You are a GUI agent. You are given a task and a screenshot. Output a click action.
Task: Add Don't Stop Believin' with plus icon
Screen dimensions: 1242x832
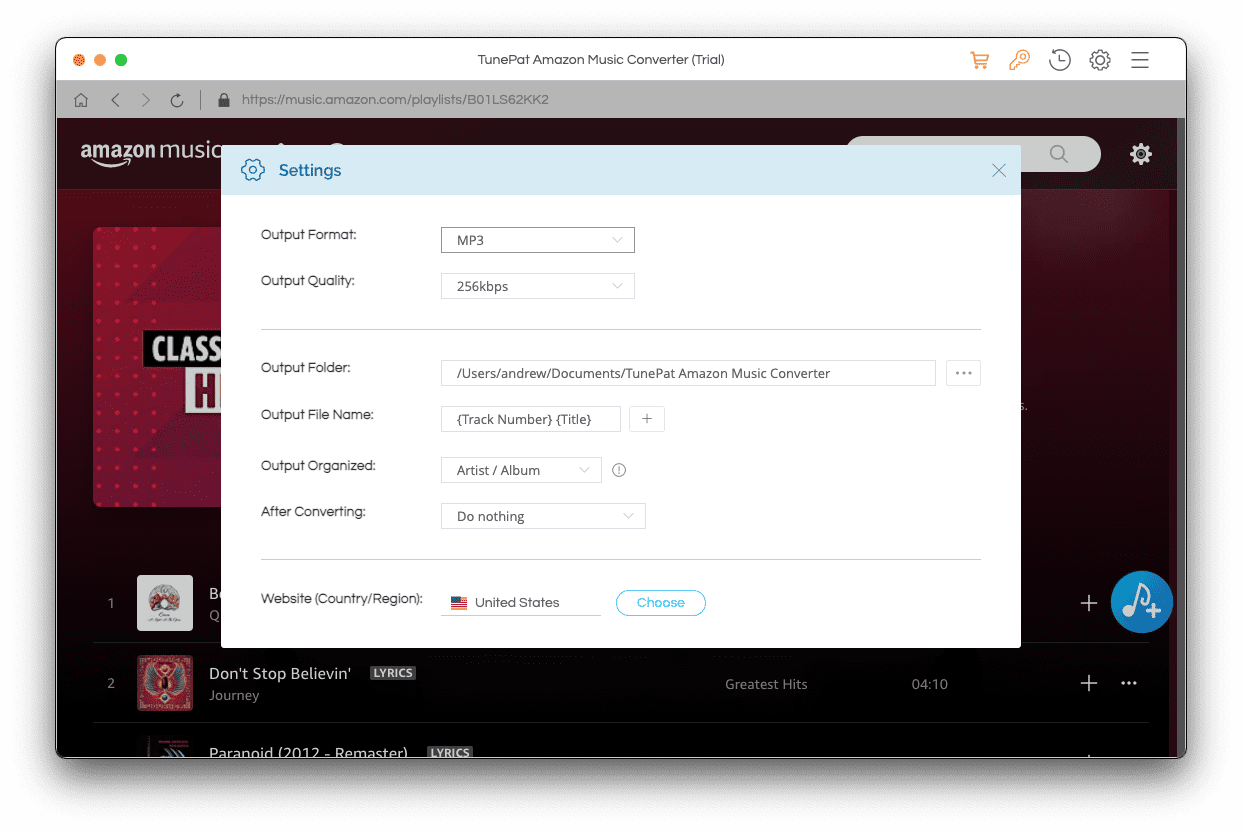point(1089,683)
